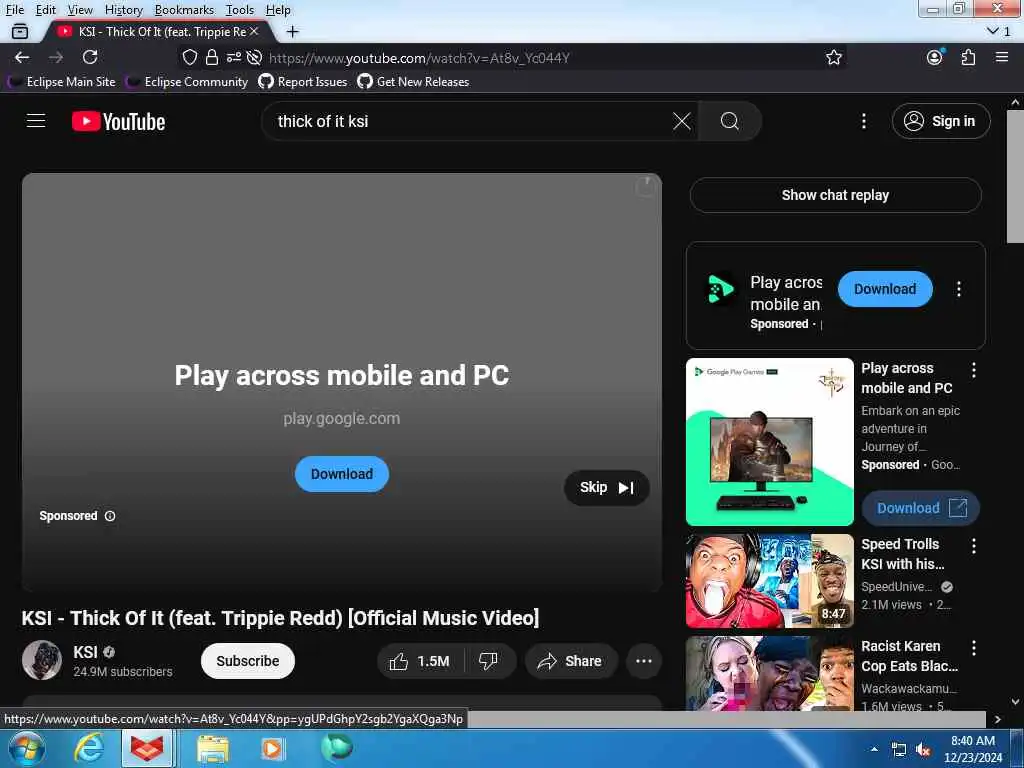Open YouTube settings three-dot menu
Screen dimensions: 1024x768
pyautogui.click(x=864, y=121)
